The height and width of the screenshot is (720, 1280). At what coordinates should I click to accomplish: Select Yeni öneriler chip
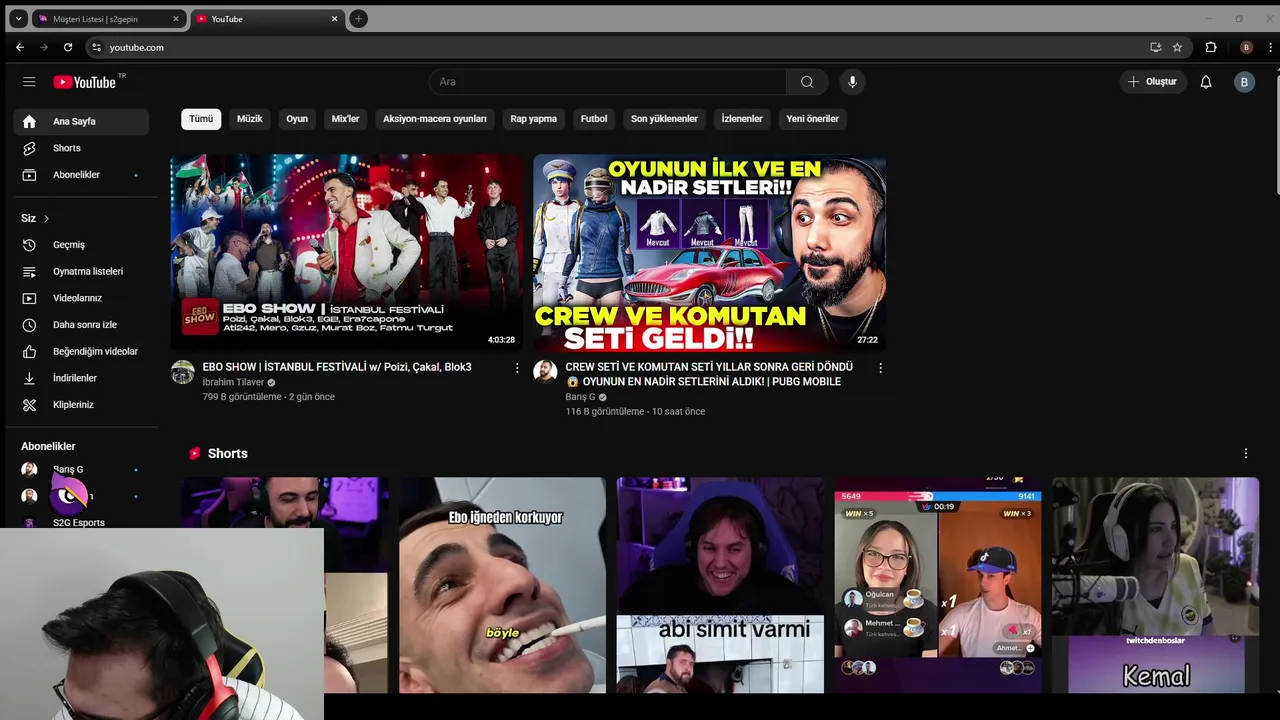[x=812, y=119]
